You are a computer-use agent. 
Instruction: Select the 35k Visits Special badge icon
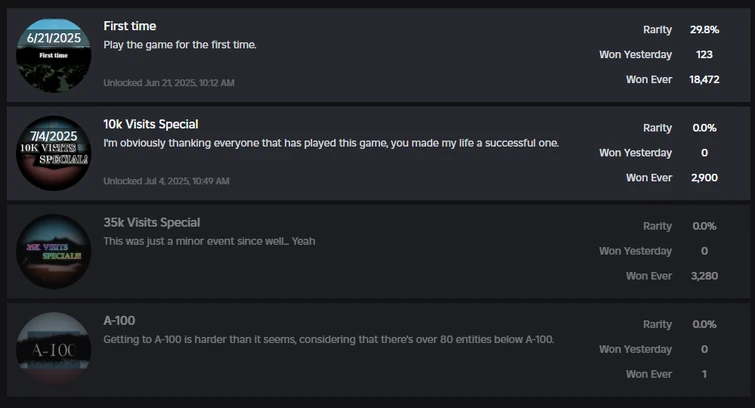pos(53,251)
